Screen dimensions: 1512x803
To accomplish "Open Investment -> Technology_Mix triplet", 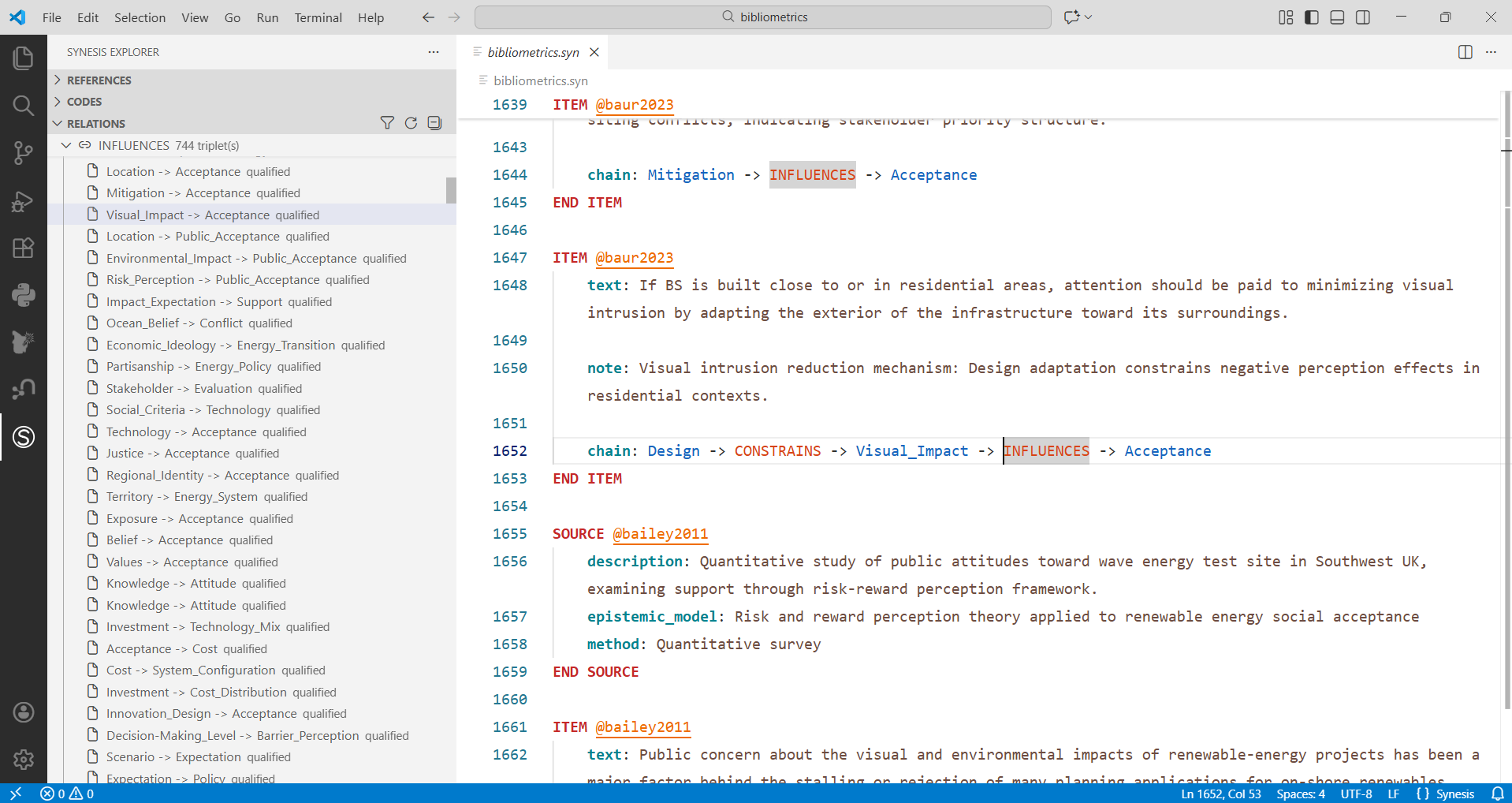I will pyautogui.click(x=251, y=627).
